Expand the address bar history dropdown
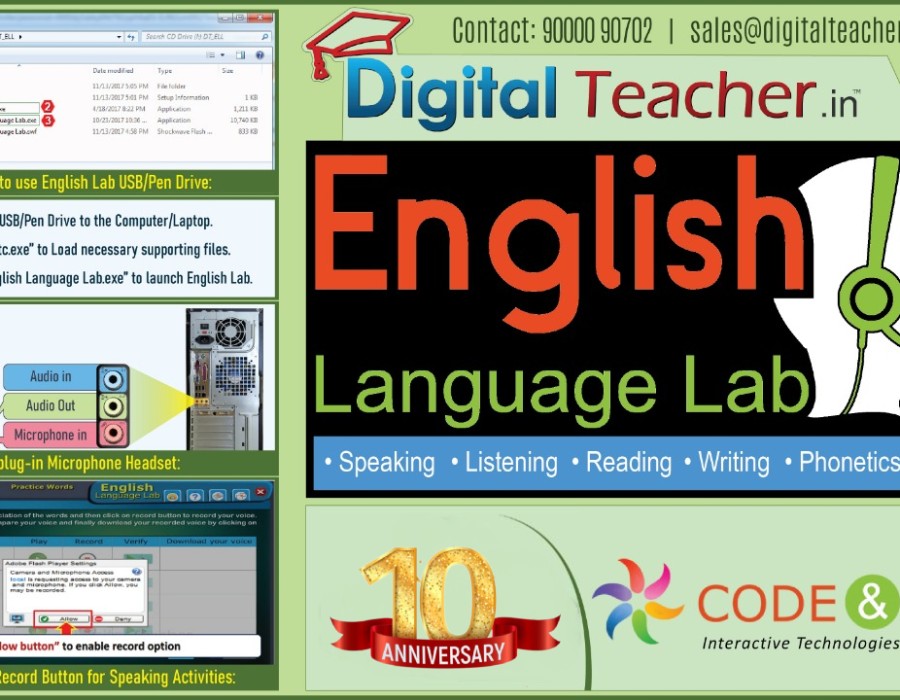The width and height of the screenshot is (900, 700). (121, 36)
